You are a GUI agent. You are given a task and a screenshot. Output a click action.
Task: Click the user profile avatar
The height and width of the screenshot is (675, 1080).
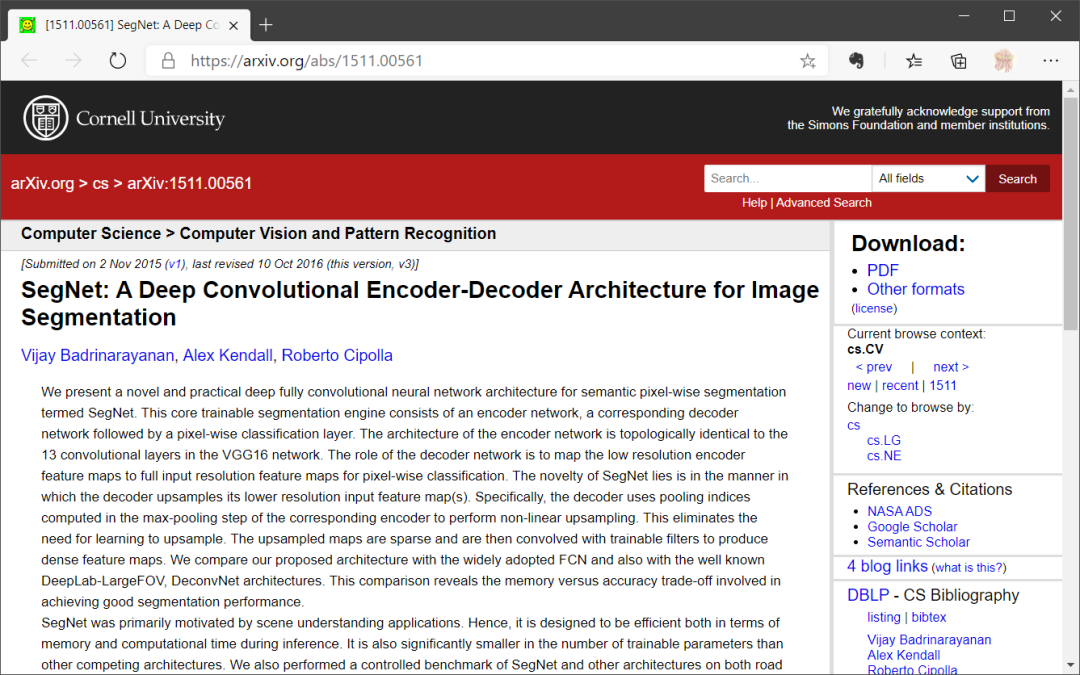coord(1004,61)
